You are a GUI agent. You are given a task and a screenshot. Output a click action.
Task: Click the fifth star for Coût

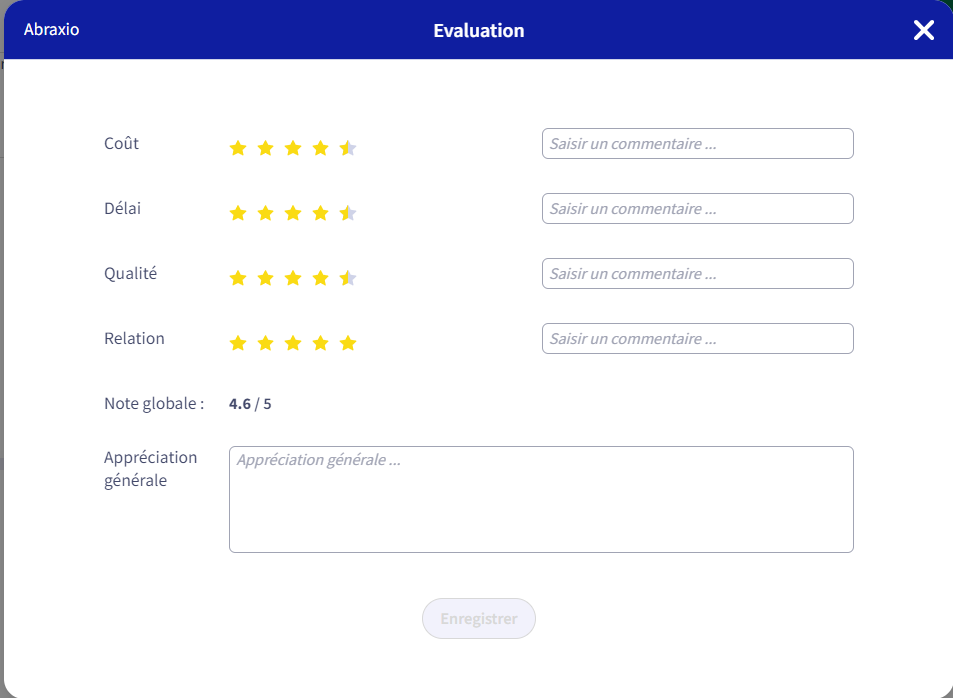[x=348, y=148]
